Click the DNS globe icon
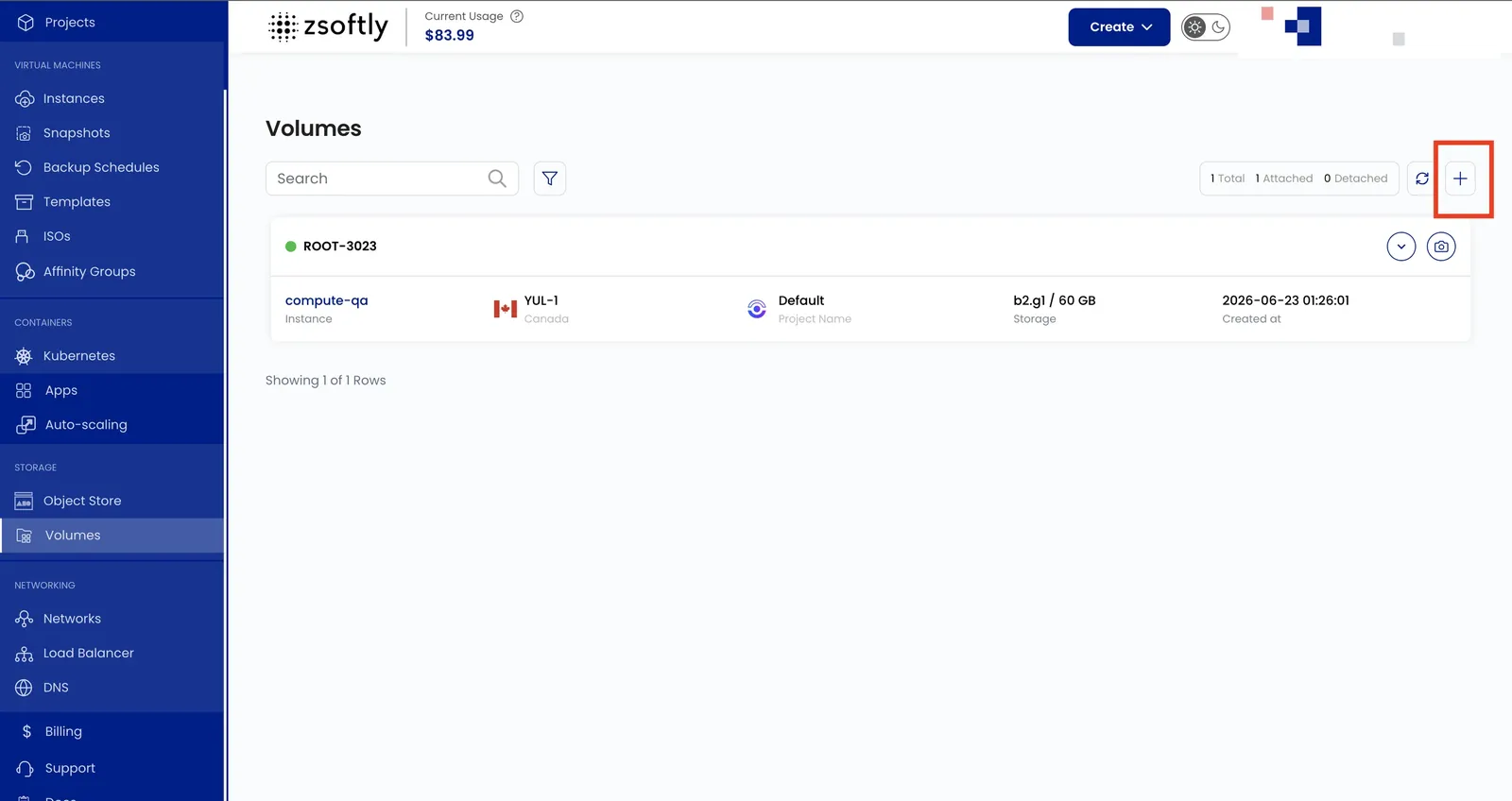This screenshot has height=801, width=1512. tap(25, 688)
